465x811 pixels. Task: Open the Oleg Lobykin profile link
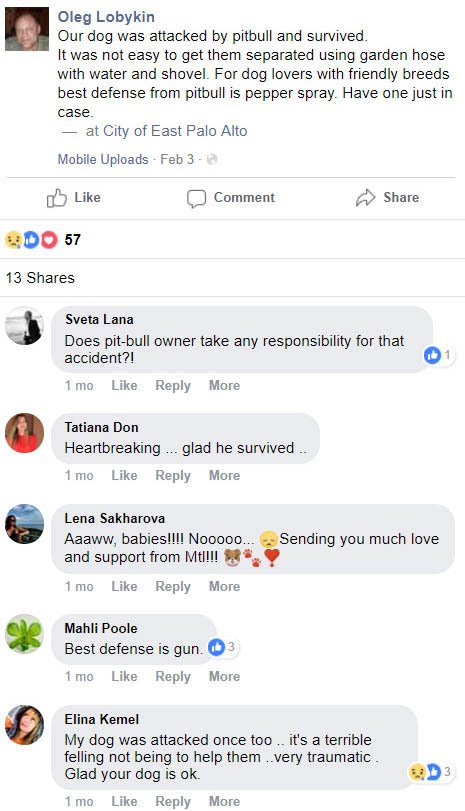pos(106,17)
